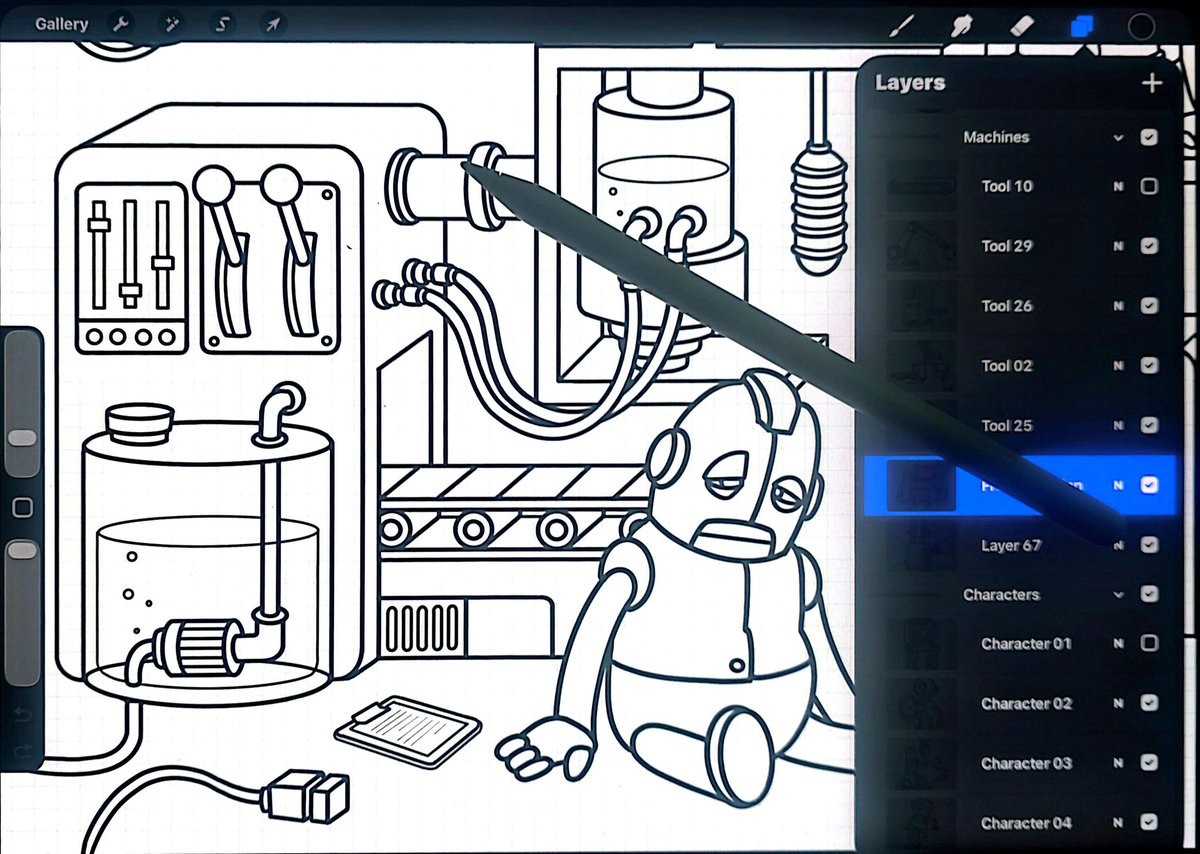This screenshot has width=1200, height=854.
Task: Activate the Transform arrow tool
Action: click(271, 24)
